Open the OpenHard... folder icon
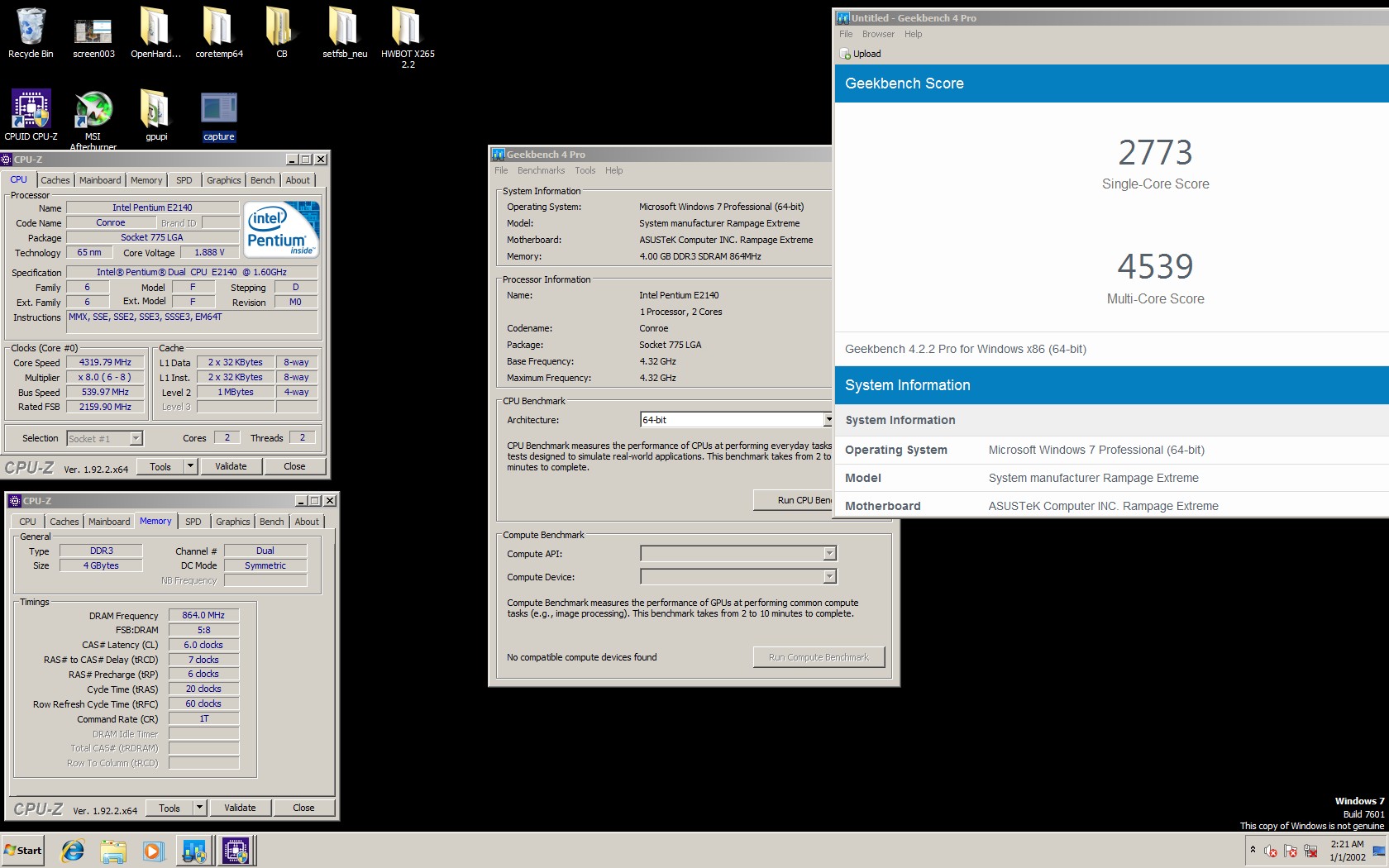The width and height of the screenshot is (1389, 868). tap(155, 31)
